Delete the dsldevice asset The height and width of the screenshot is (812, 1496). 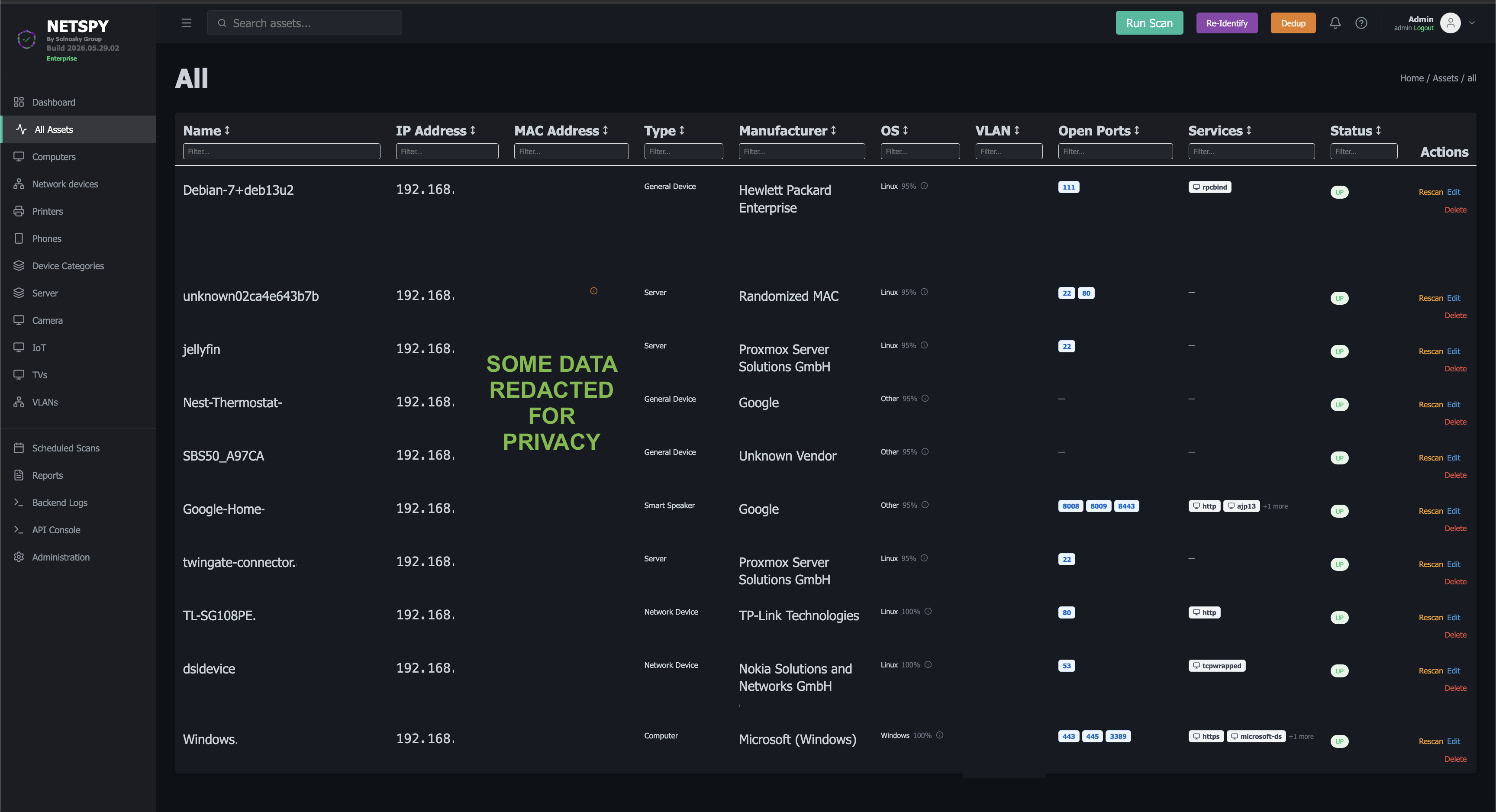[1455, 688]
